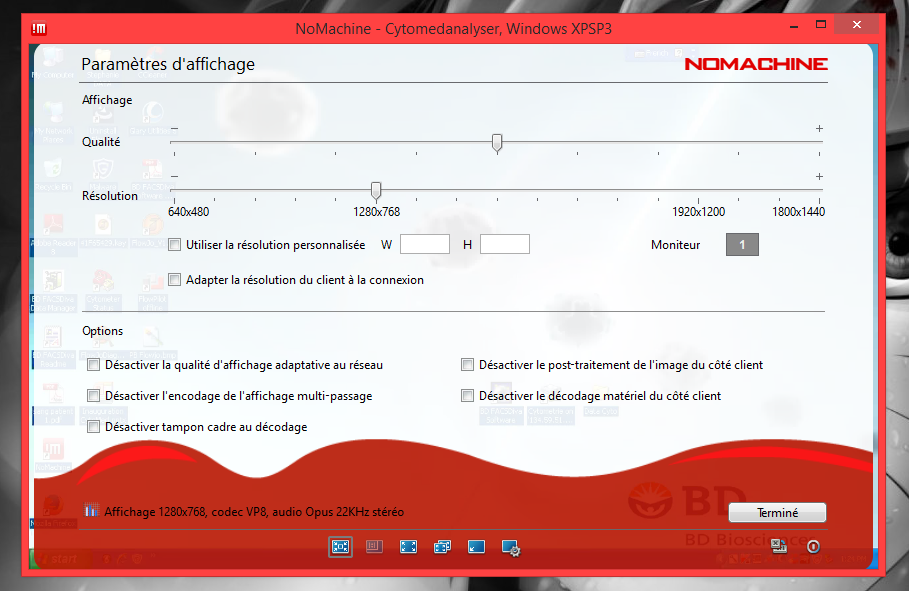The height and width of the screenshot is (591, 909).
Task: Decrease quality with the Qualité minus sign
Action: pos(174,128)
